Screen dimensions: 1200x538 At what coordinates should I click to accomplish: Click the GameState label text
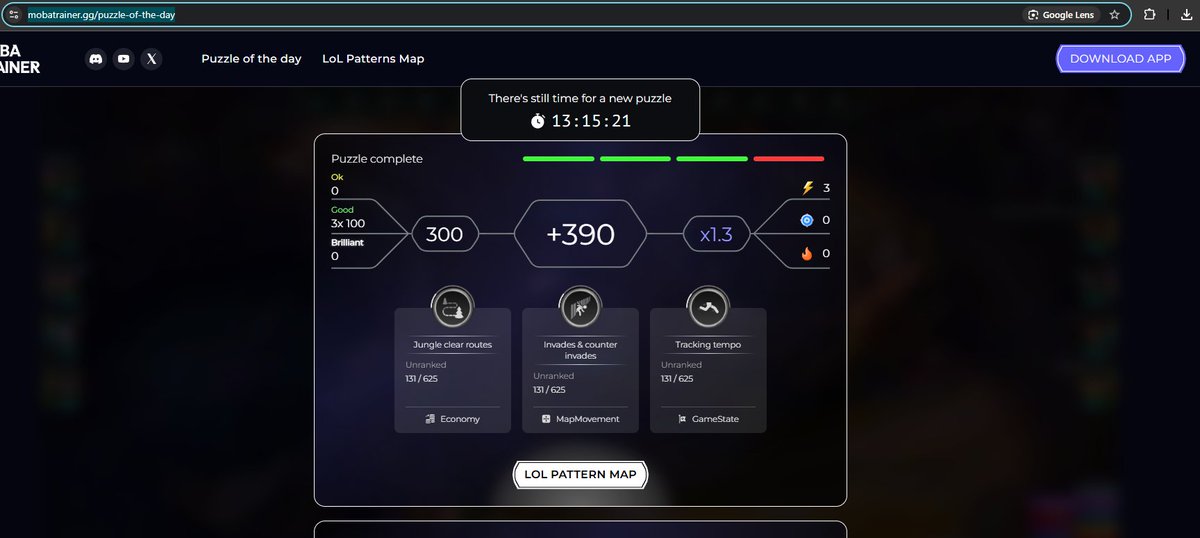tap(715, 419)
